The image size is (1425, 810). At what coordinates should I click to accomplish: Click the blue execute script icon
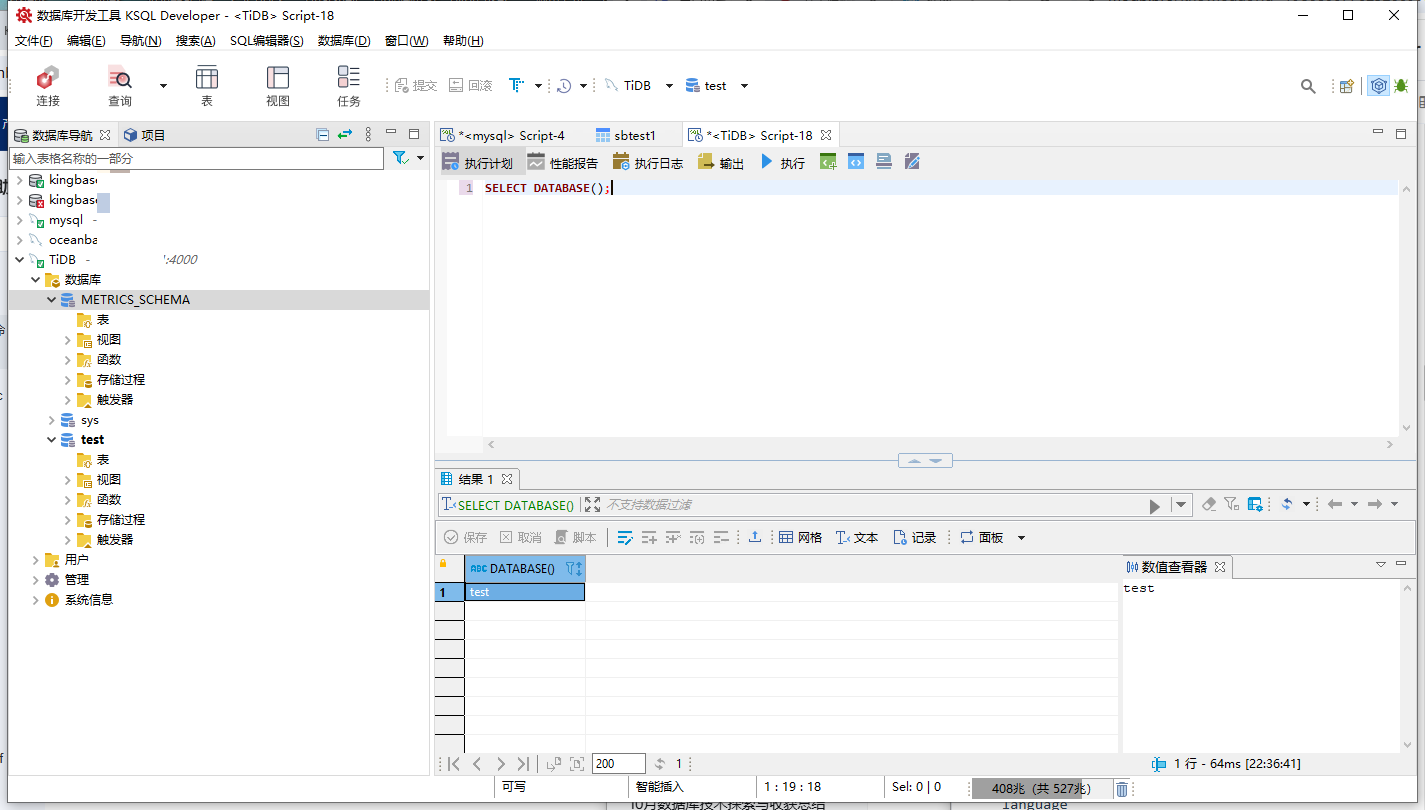pos(856,162)
